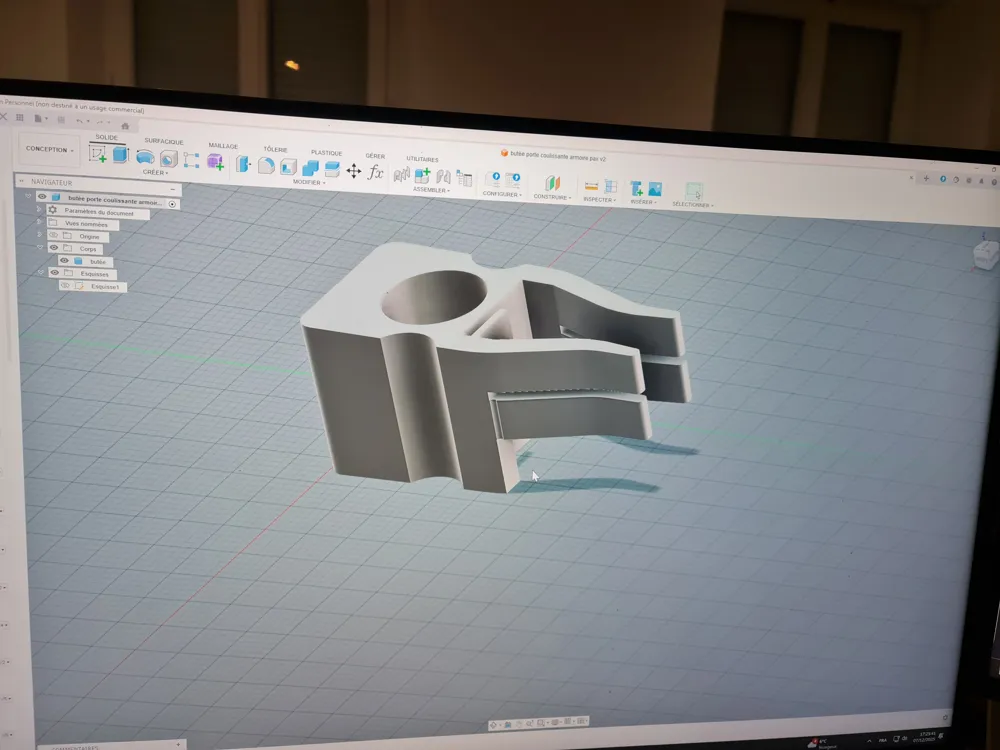Click the Move/Copy arrows icon
Image resolution: width=1000 pixels, height=750 pixels.
click(x=353, y=170)
